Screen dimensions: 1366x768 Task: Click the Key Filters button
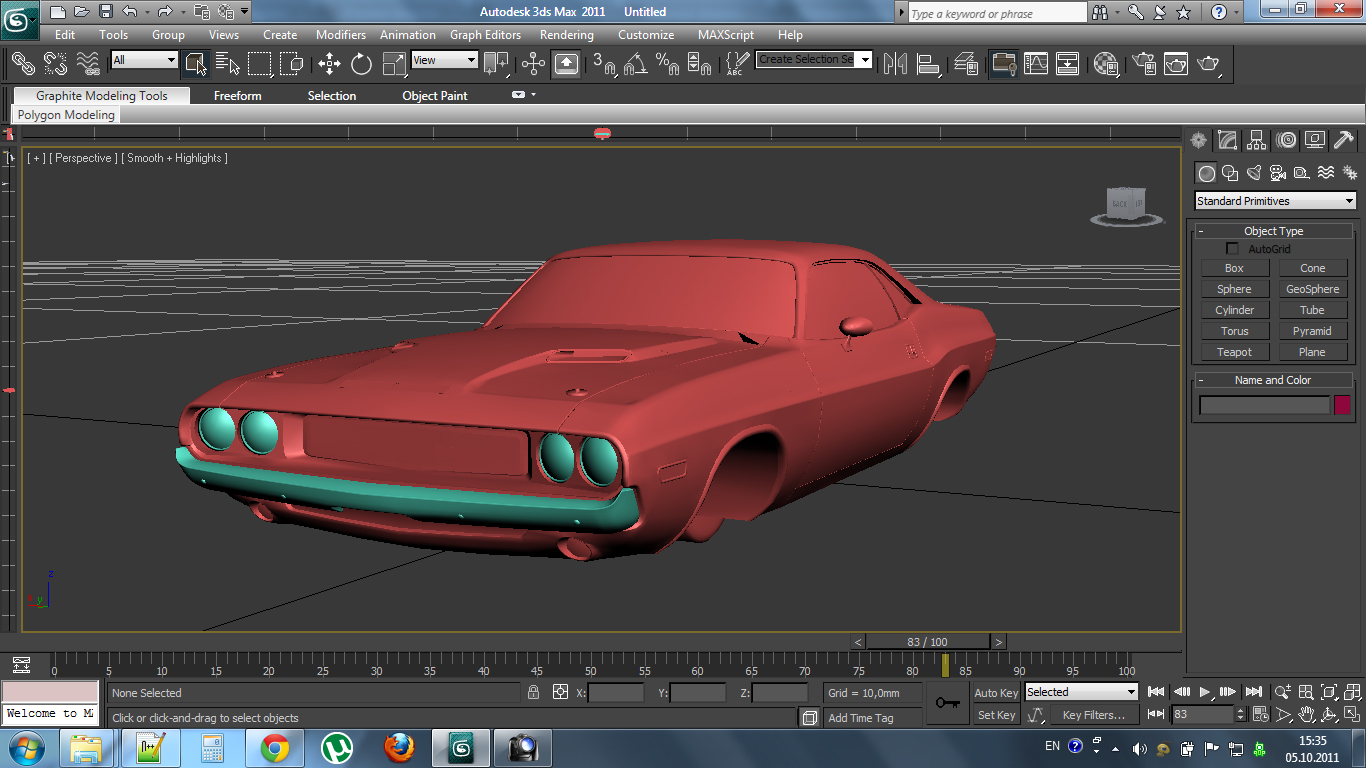(x=1093, y=715)
